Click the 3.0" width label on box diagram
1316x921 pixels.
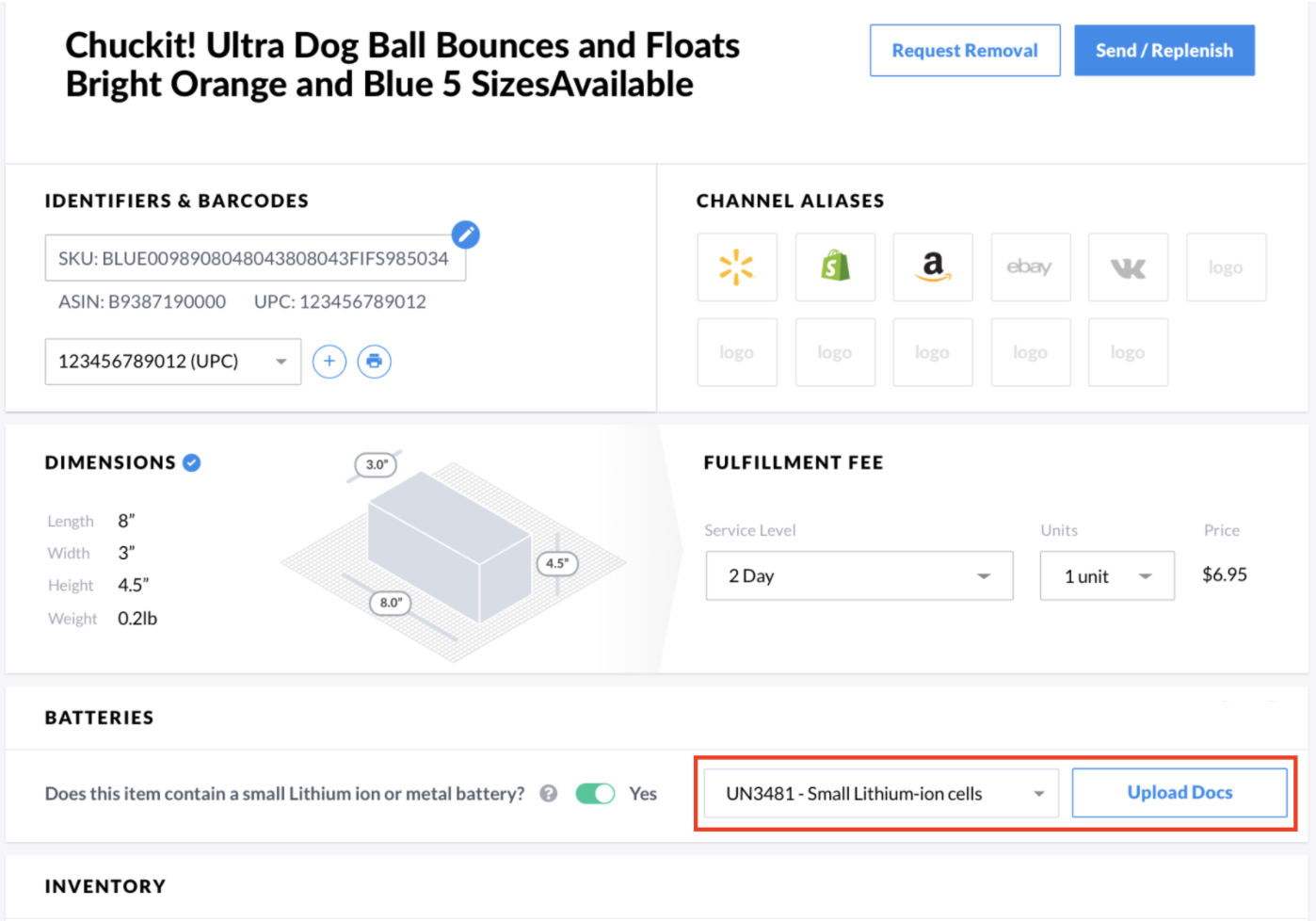coord(377,464)
